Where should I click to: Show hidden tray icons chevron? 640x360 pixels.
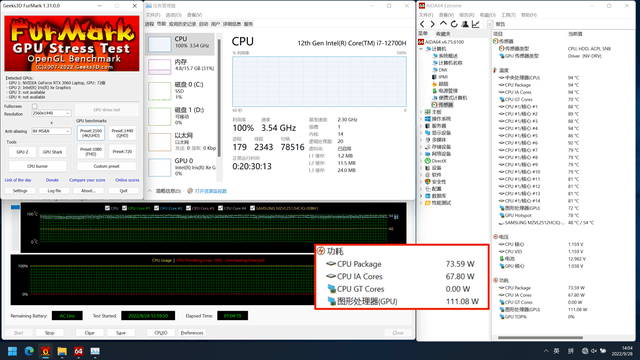click(546, 351)
